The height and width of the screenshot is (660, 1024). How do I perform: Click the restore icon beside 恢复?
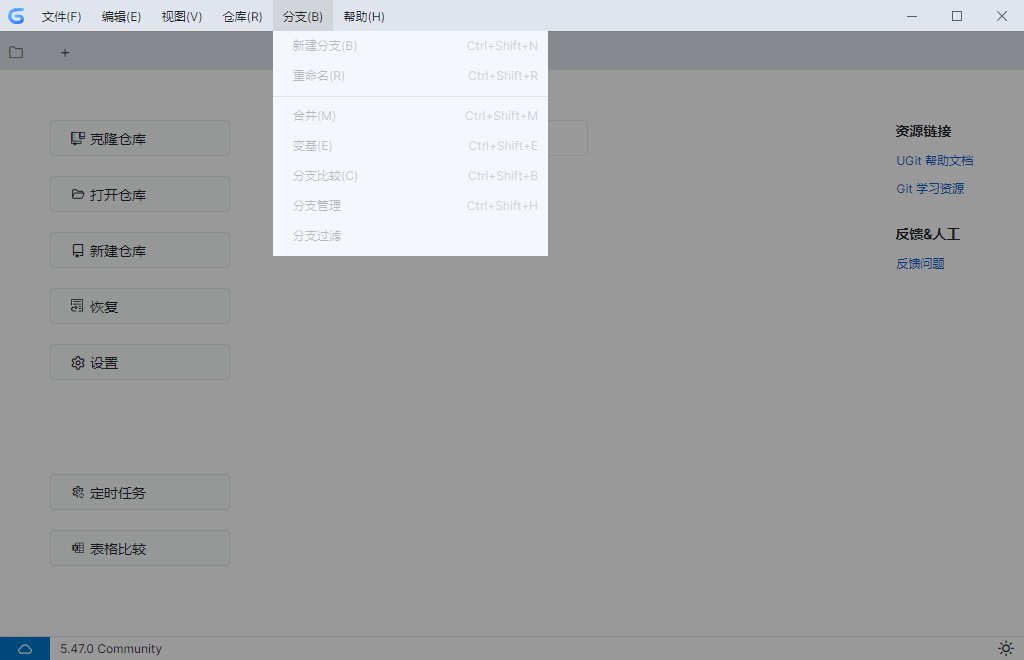point(77,306)
